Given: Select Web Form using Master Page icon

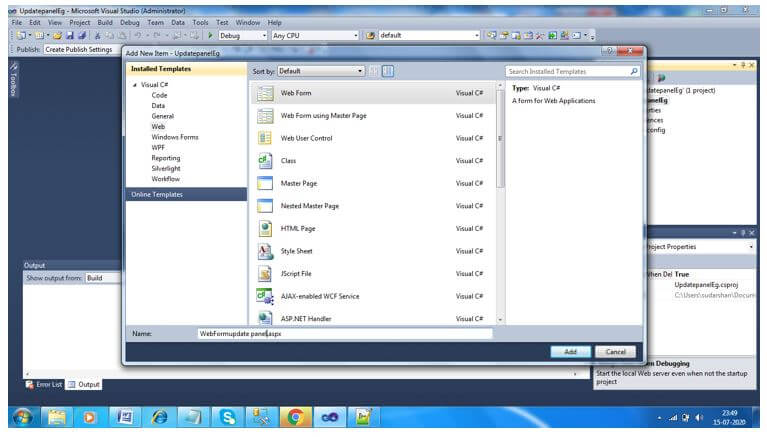Looking at the screenshot, I should [x=265, y=116].
